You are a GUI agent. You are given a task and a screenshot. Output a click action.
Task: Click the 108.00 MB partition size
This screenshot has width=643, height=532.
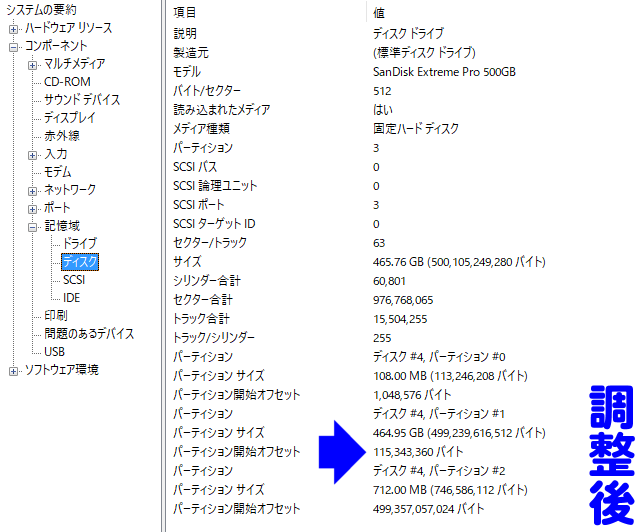click(450, 376)
